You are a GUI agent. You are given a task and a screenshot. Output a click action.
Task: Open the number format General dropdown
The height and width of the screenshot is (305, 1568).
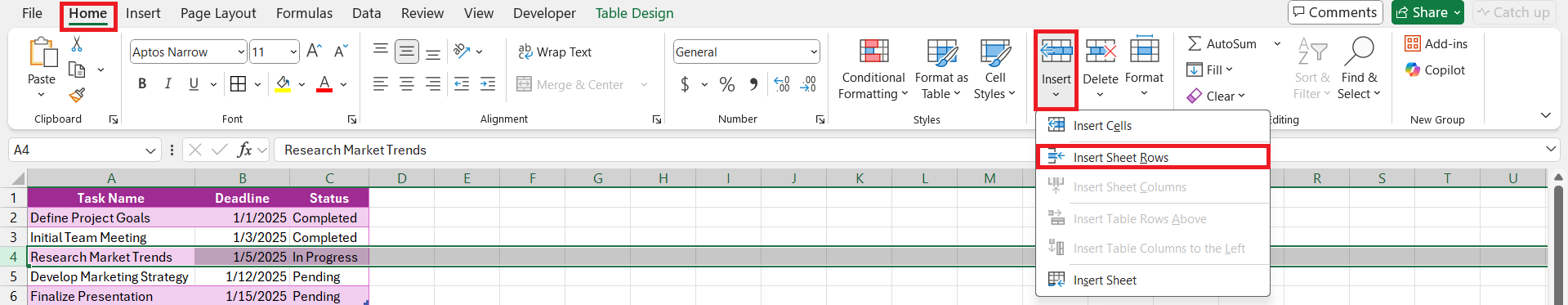point(814,52)
